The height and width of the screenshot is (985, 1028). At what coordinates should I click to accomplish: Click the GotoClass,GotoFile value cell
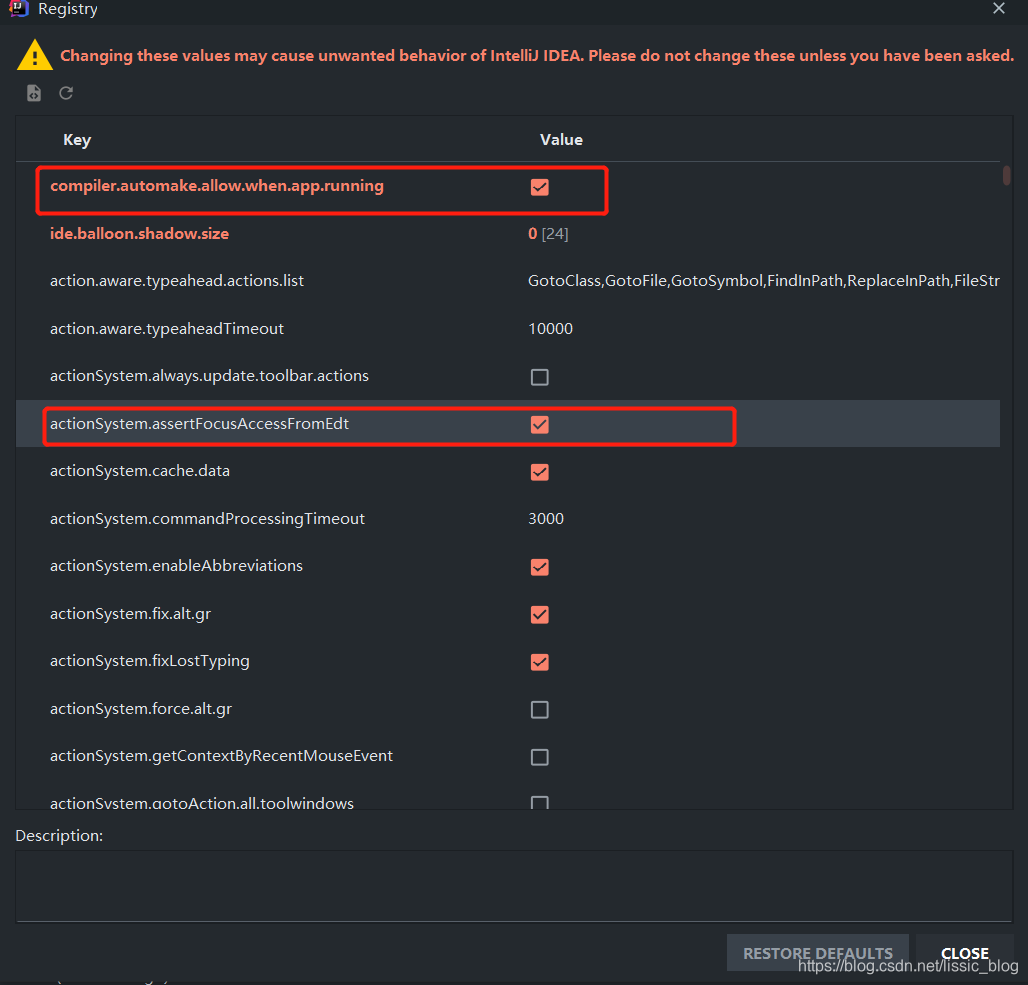(x=764, y=281)
